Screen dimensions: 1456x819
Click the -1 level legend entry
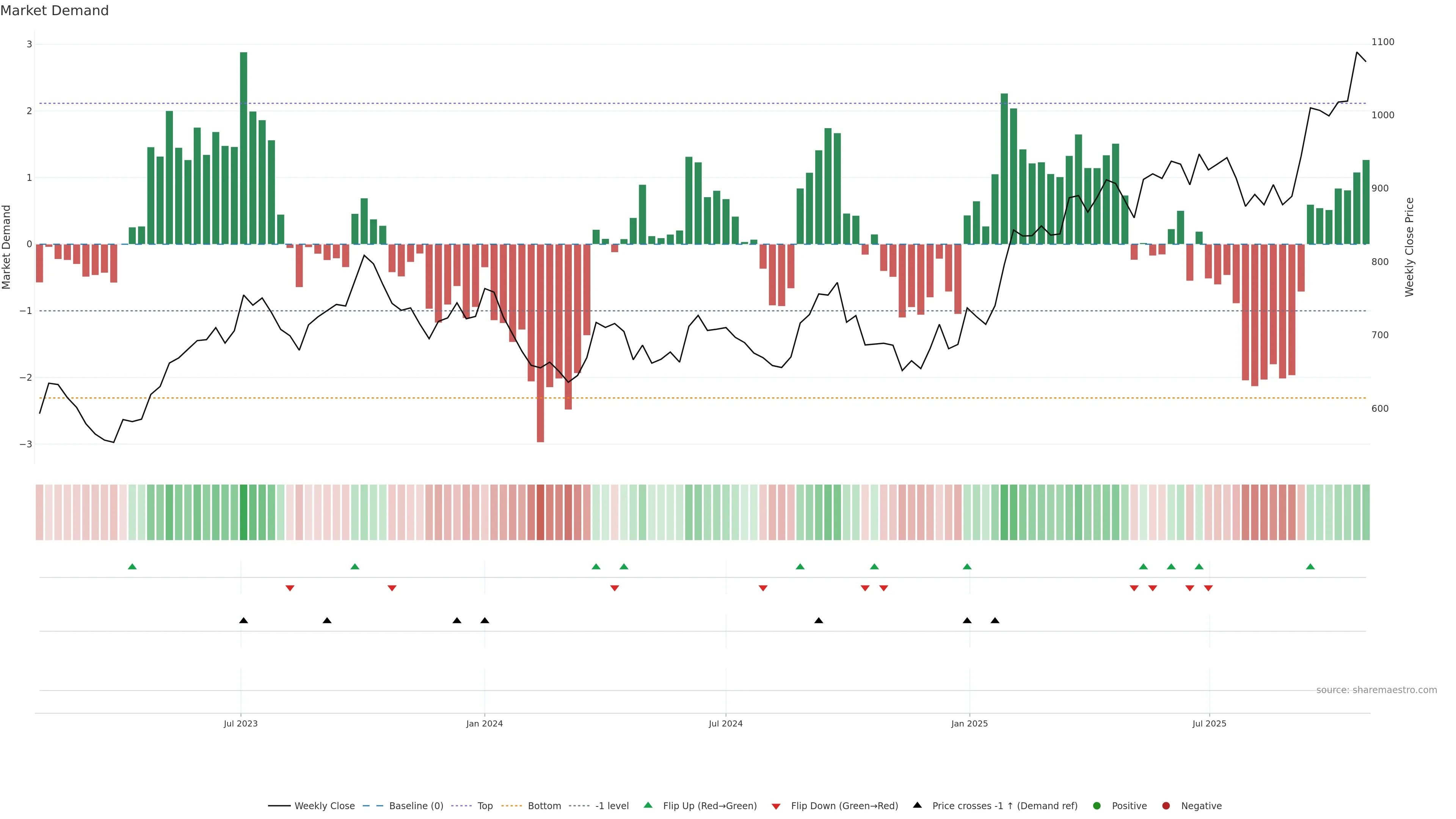point(612,806)
